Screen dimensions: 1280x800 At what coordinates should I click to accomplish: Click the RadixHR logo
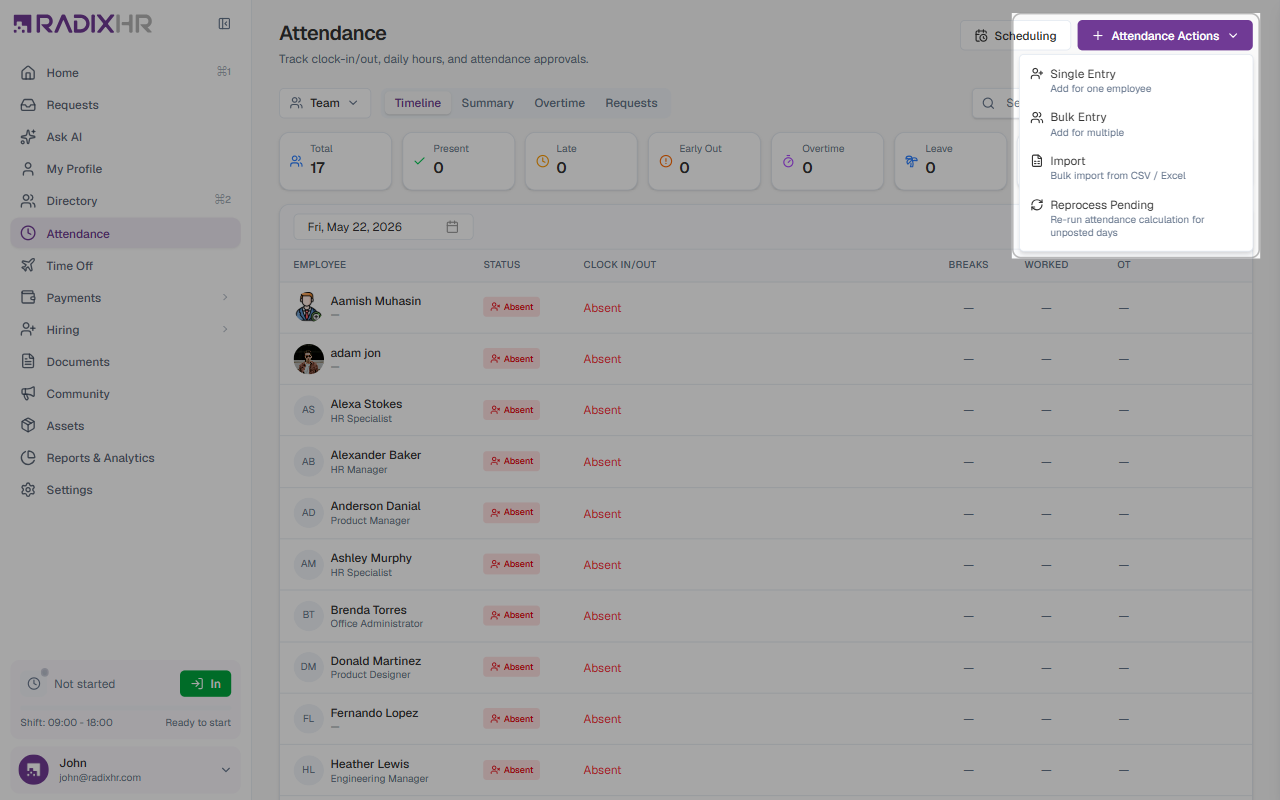click(82, 24)
